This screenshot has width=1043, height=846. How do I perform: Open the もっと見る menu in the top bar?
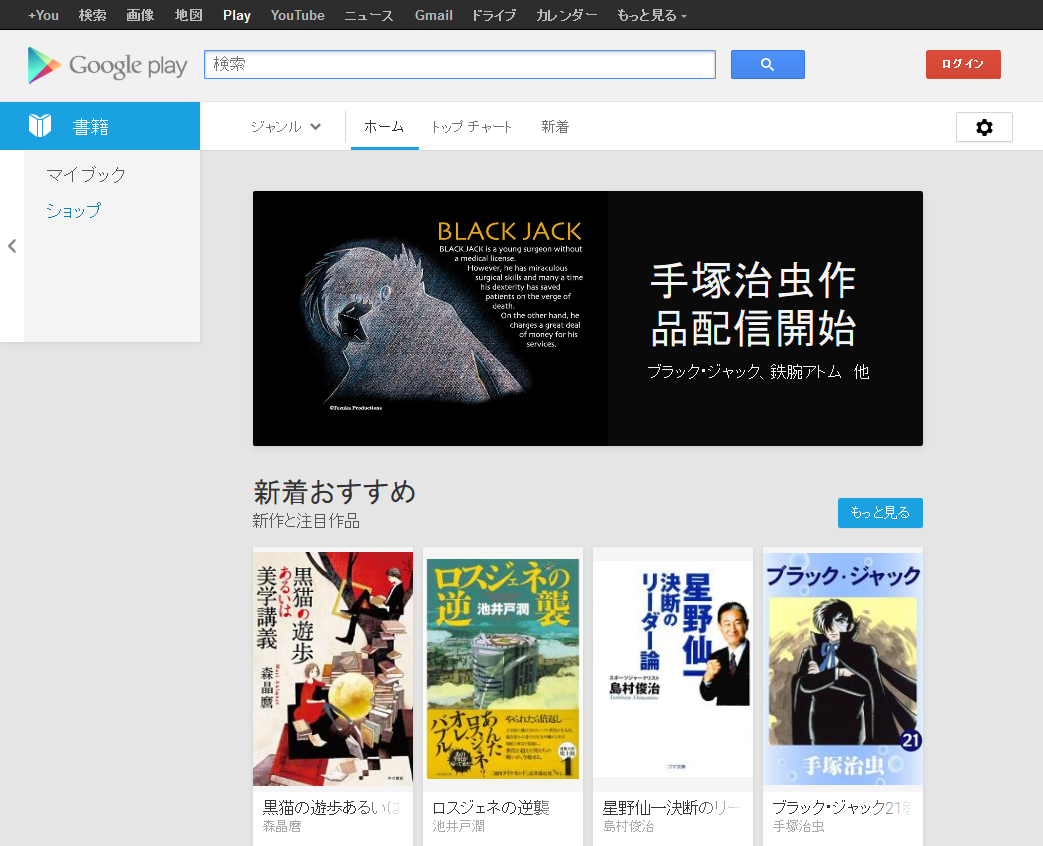651,15
